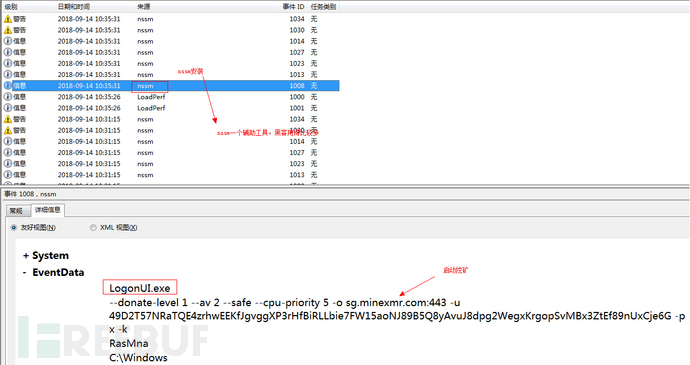Click event ID 1027 at 10:35:31

[x=297, y=52]
